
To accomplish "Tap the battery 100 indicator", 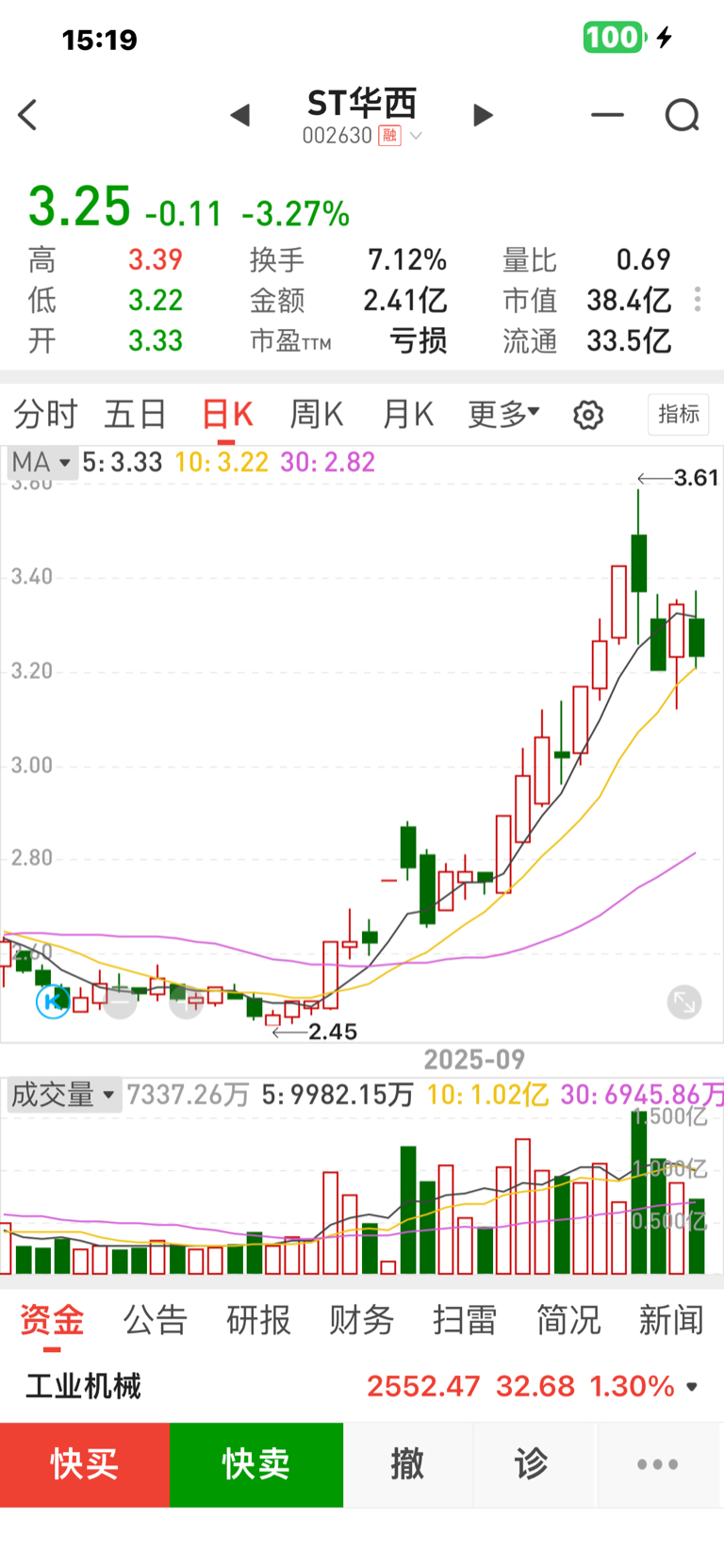I will click(614, 38).
